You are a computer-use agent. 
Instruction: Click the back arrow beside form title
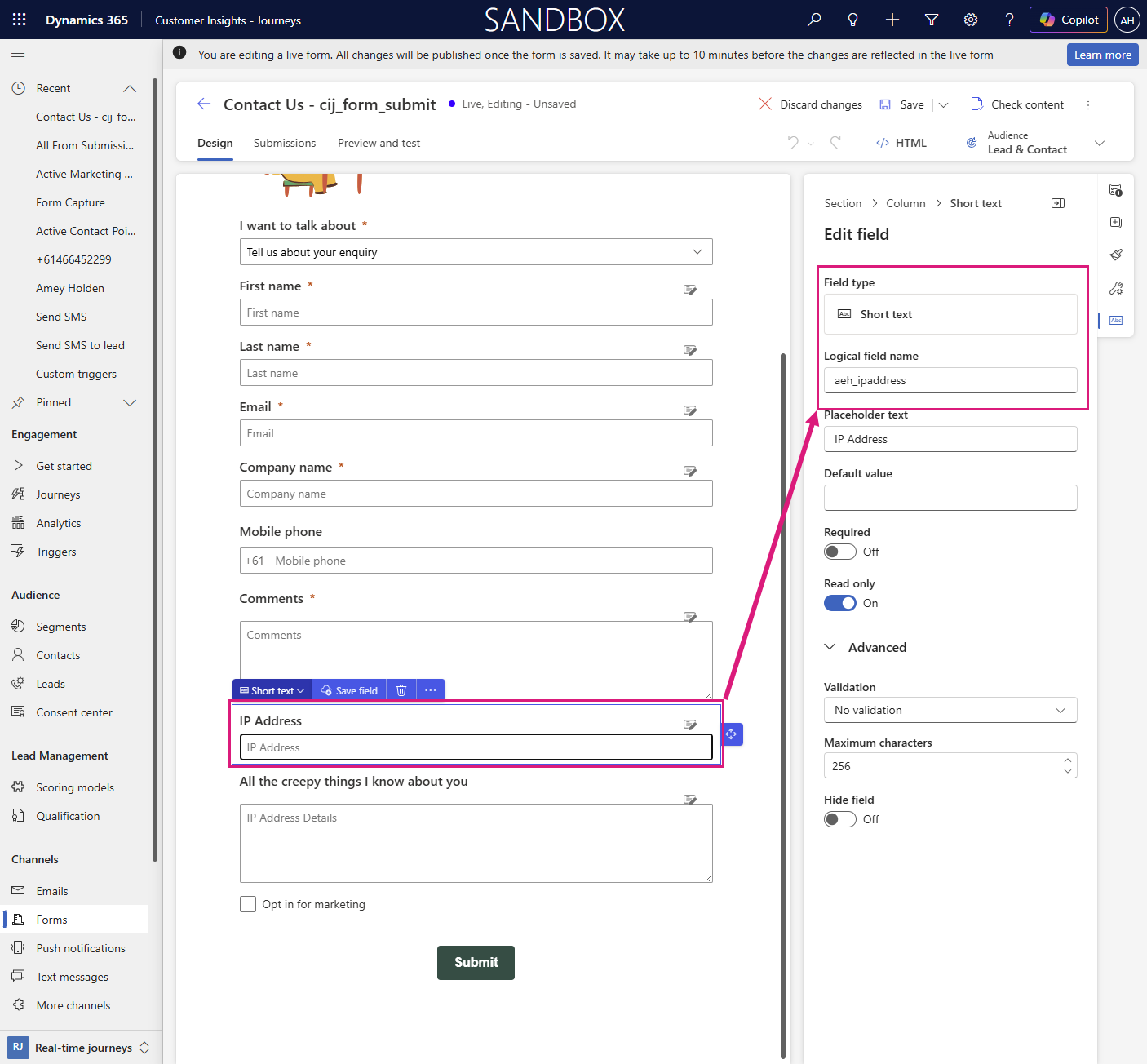tap(204, 104)
